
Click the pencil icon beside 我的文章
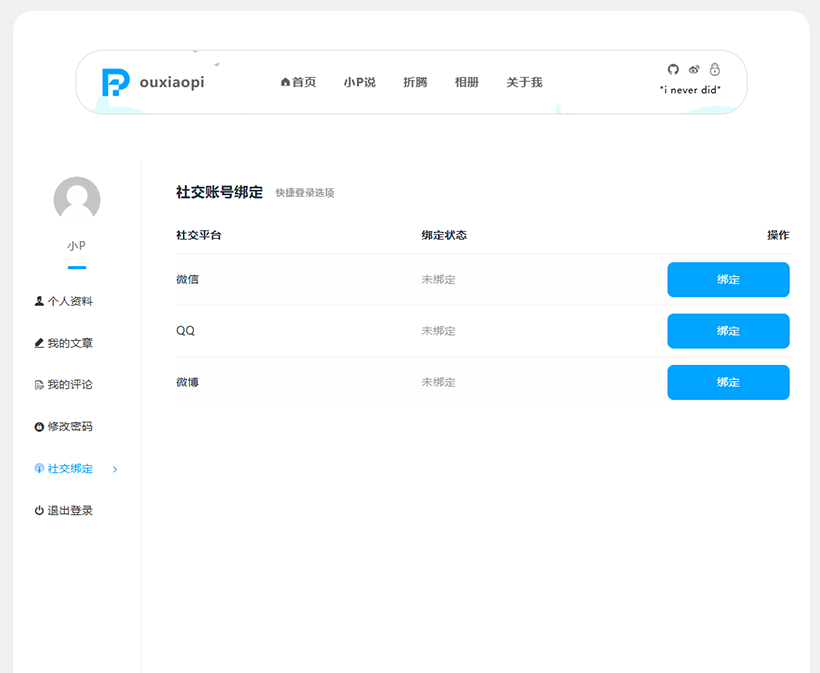[39, 343]
